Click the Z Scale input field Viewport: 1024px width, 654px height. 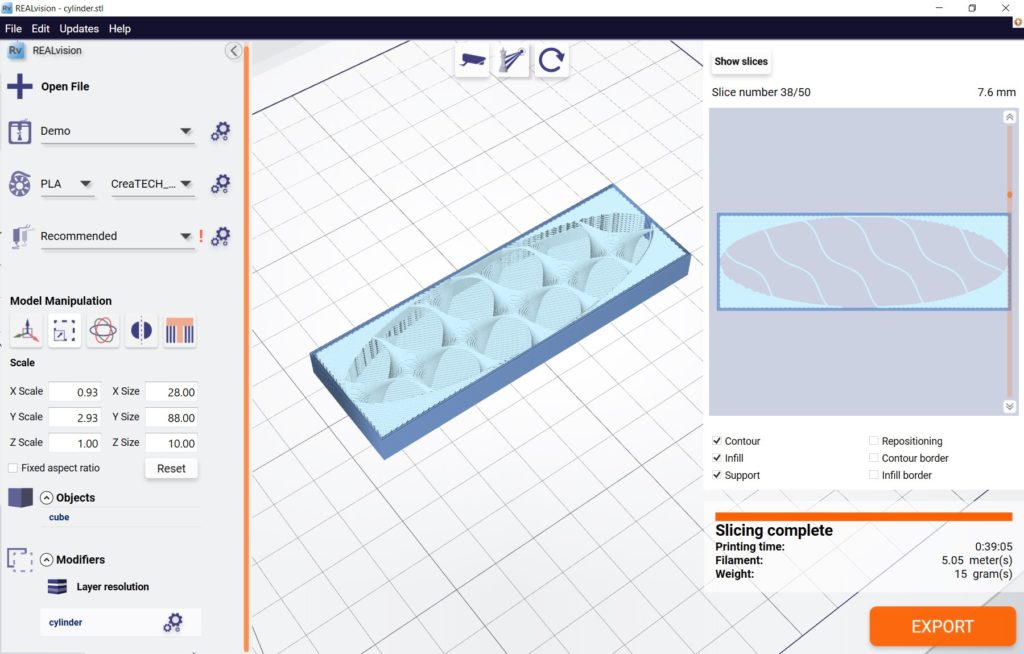coord(74,443)
